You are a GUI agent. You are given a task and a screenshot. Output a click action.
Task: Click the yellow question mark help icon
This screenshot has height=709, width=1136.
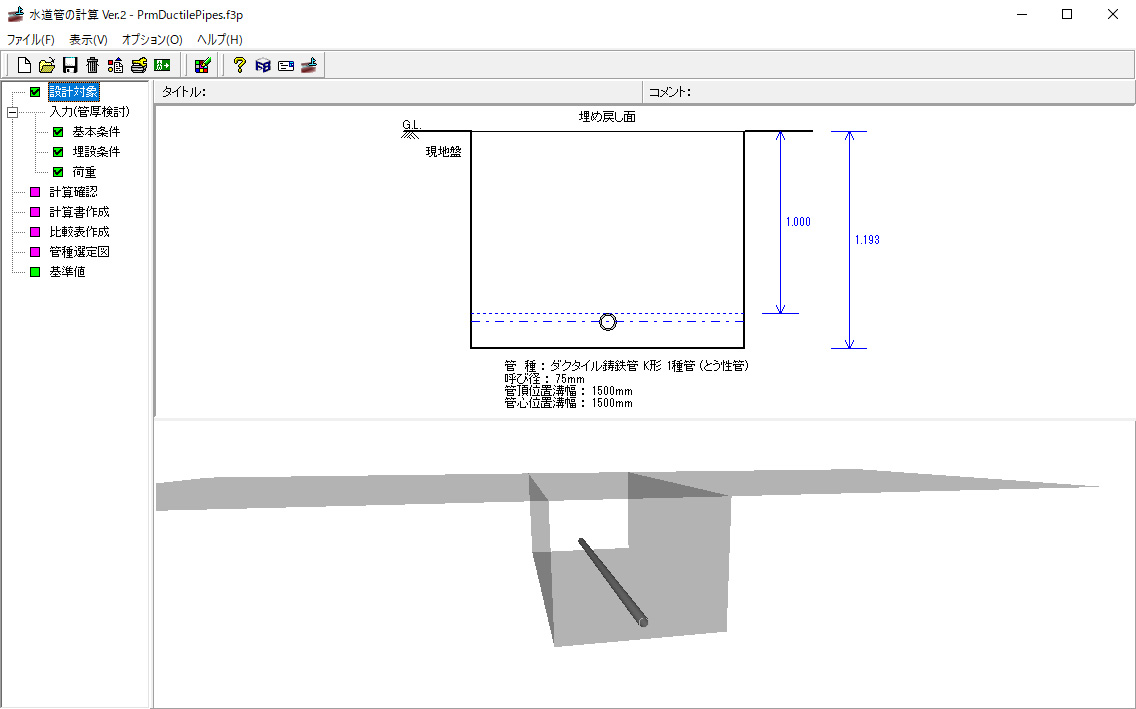tap(240, 65)
